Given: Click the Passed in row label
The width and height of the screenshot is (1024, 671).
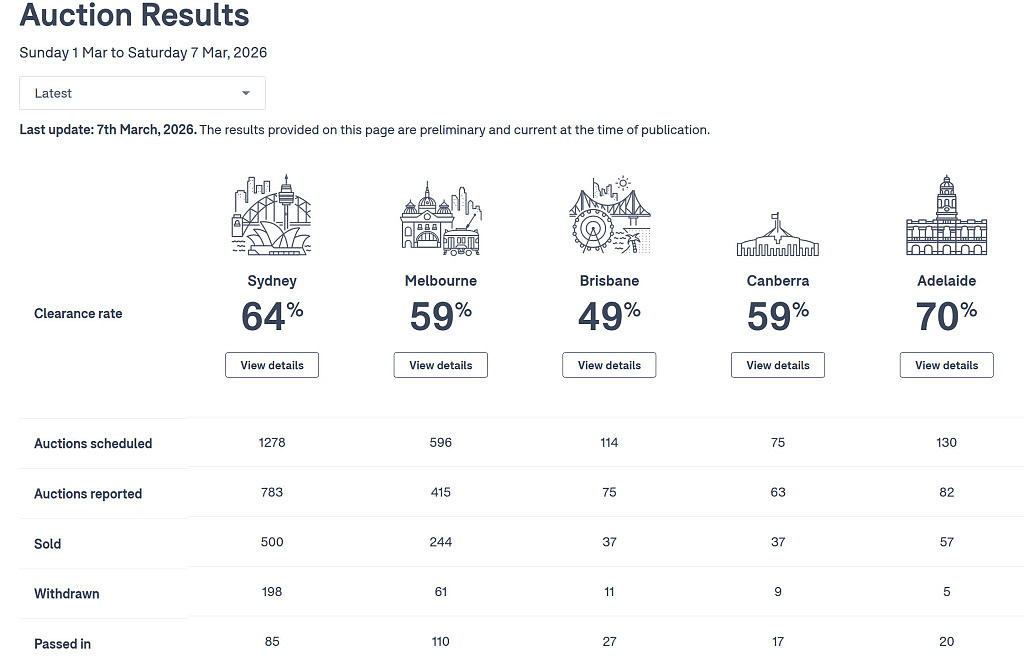Looking at the screenshot, I should [62, 644].
